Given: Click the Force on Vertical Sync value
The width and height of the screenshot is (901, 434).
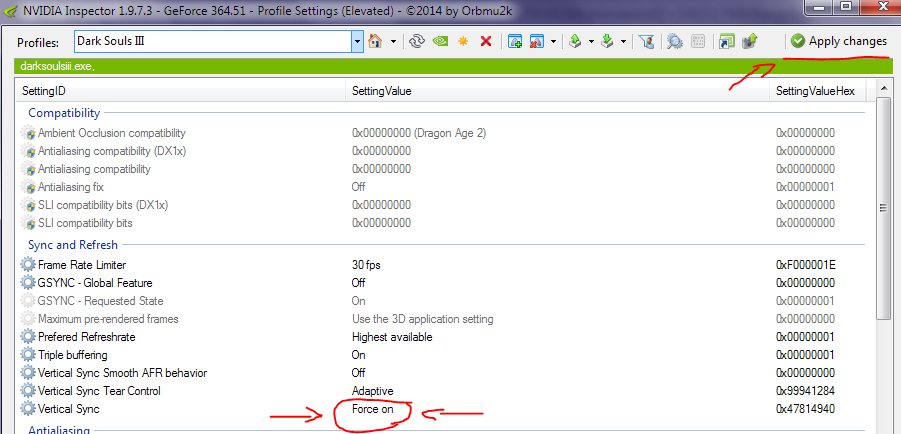Looking at the screenshot, I should pos(373,409).
